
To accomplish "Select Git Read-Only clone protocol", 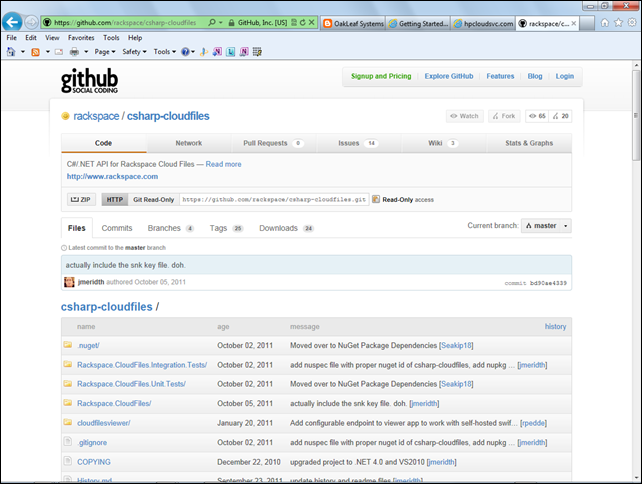I will point(154,199).
